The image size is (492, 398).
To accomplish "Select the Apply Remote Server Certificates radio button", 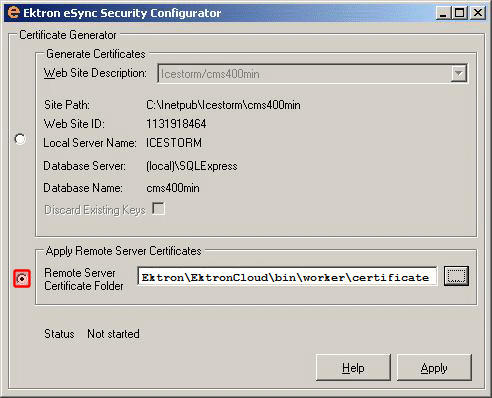I will click(22, 278).
